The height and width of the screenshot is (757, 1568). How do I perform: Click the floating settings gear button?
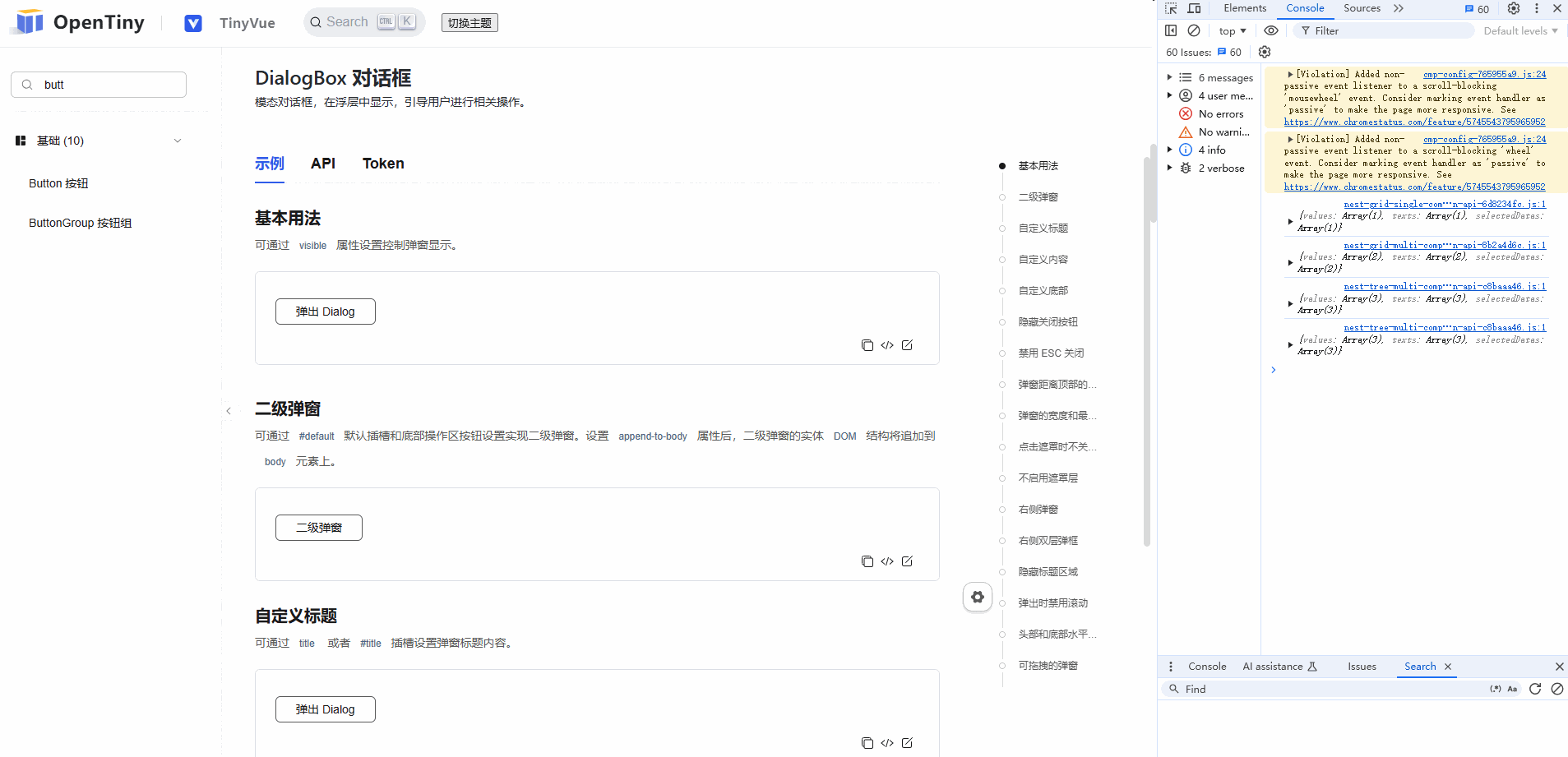[978, 597]
